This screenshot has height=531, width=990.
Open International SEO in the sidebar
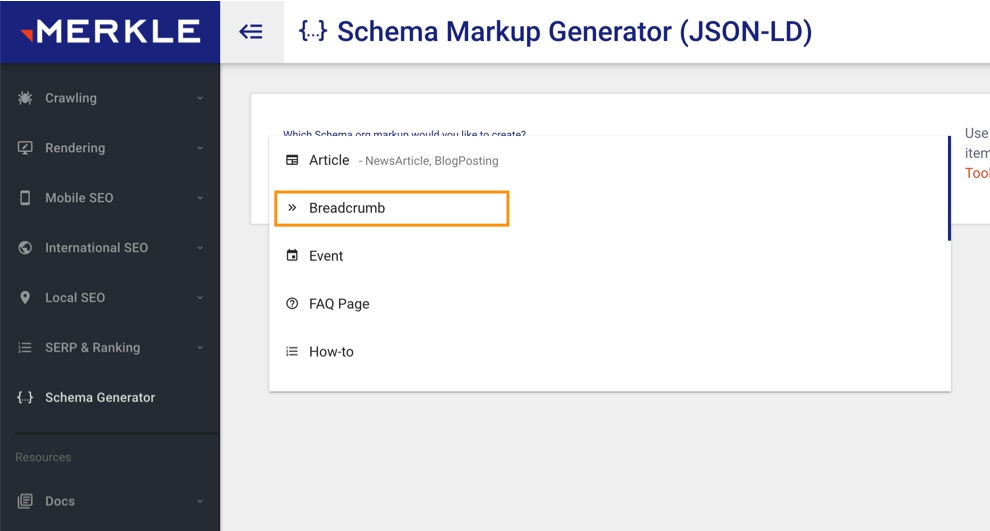click(x=110, y=248)
